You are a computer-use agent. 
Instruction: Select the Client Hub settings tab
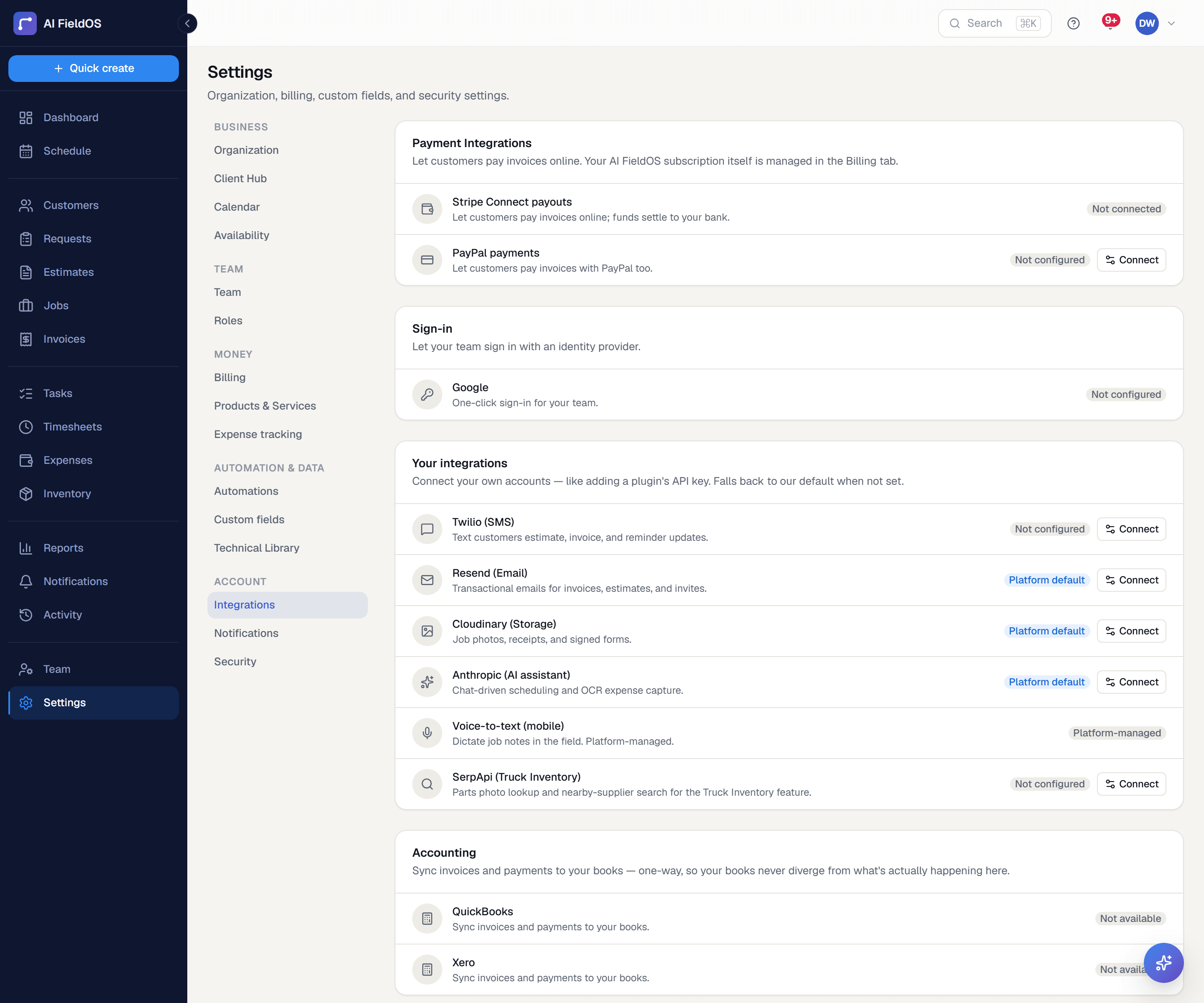coord(287,178)
